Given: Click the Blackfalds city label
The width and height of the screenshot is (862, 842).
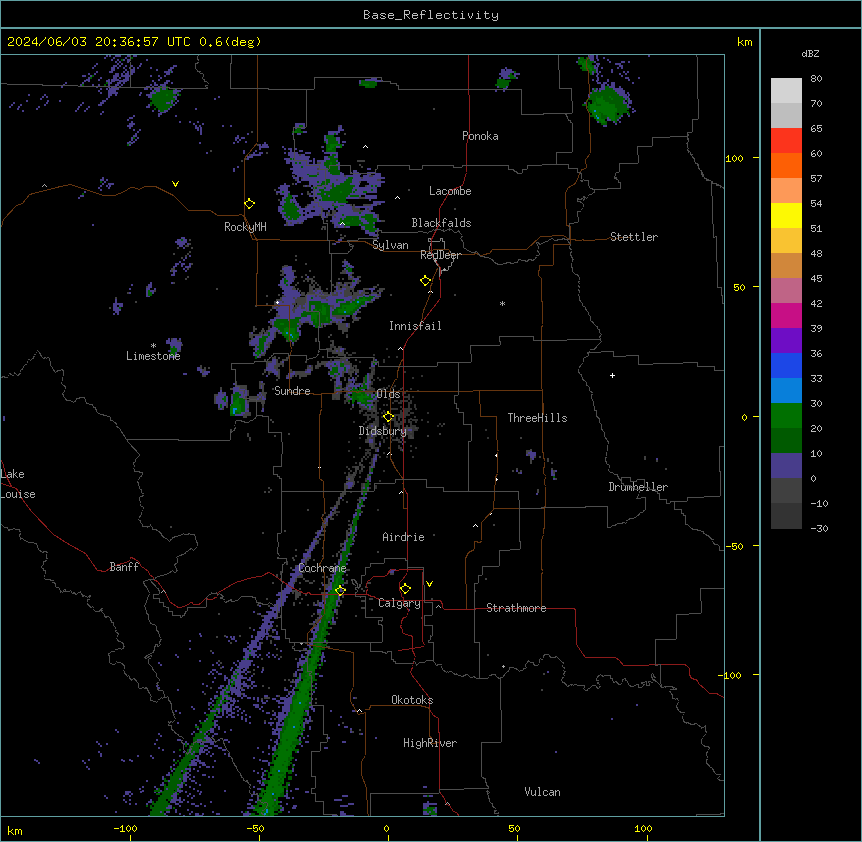Looking at the screenshot, I should click(x=441, y=223).
